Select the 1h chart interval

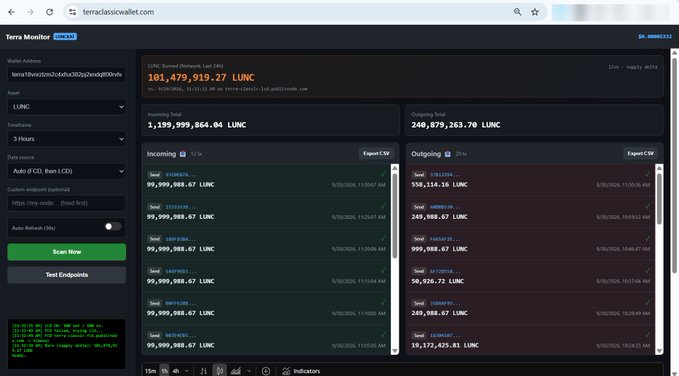[x=164, y=371]
